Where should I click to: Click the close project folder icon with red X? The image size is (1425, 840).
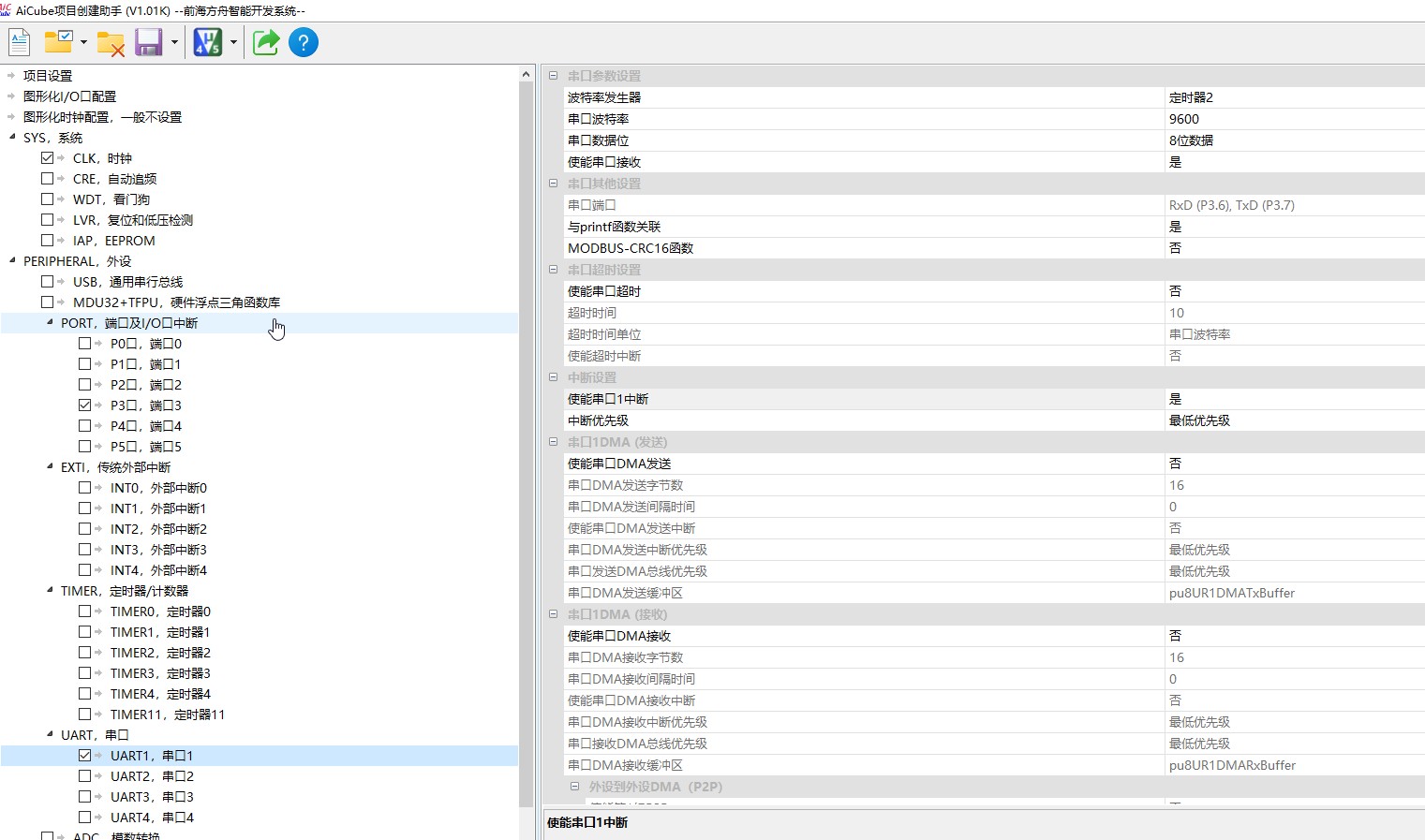111,43
